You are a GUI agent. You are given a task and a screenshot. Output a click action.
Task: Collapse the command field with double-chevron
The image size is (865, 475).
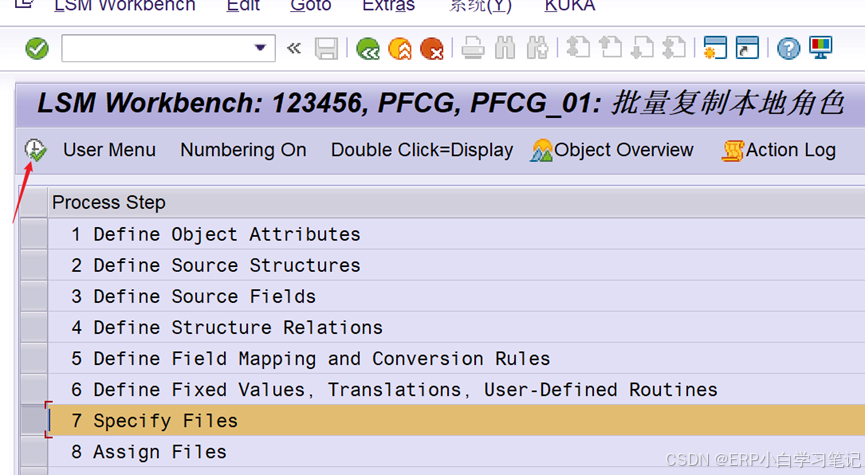click(294, 49)
